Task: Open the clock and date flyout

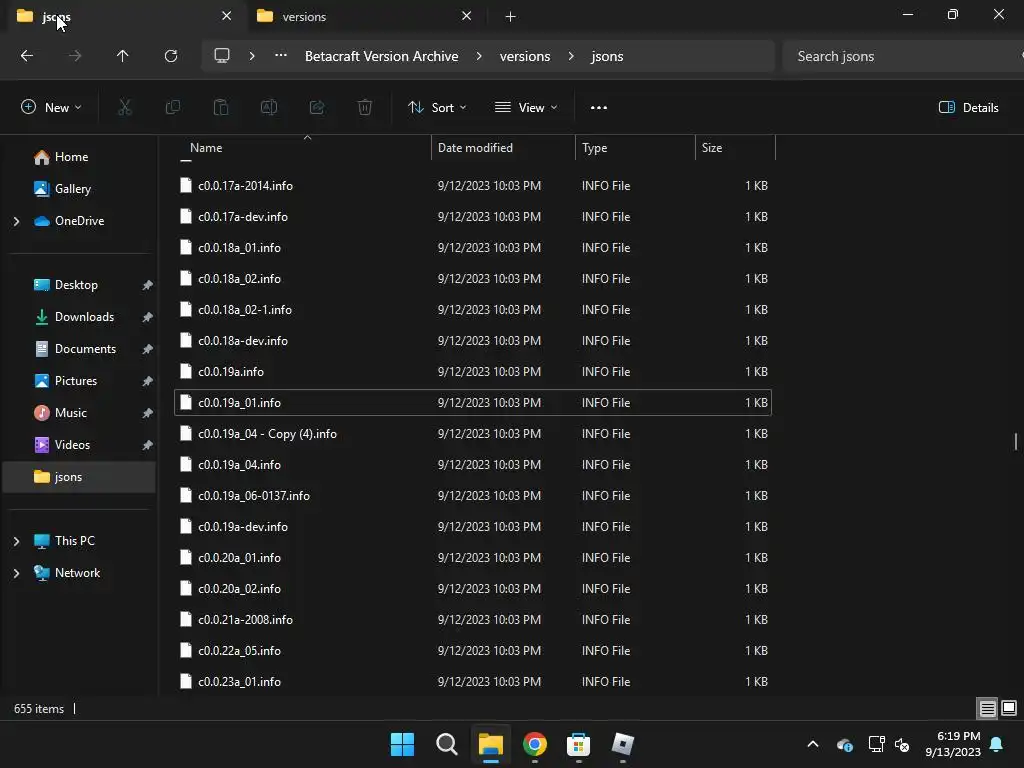Action: (953, 744)
